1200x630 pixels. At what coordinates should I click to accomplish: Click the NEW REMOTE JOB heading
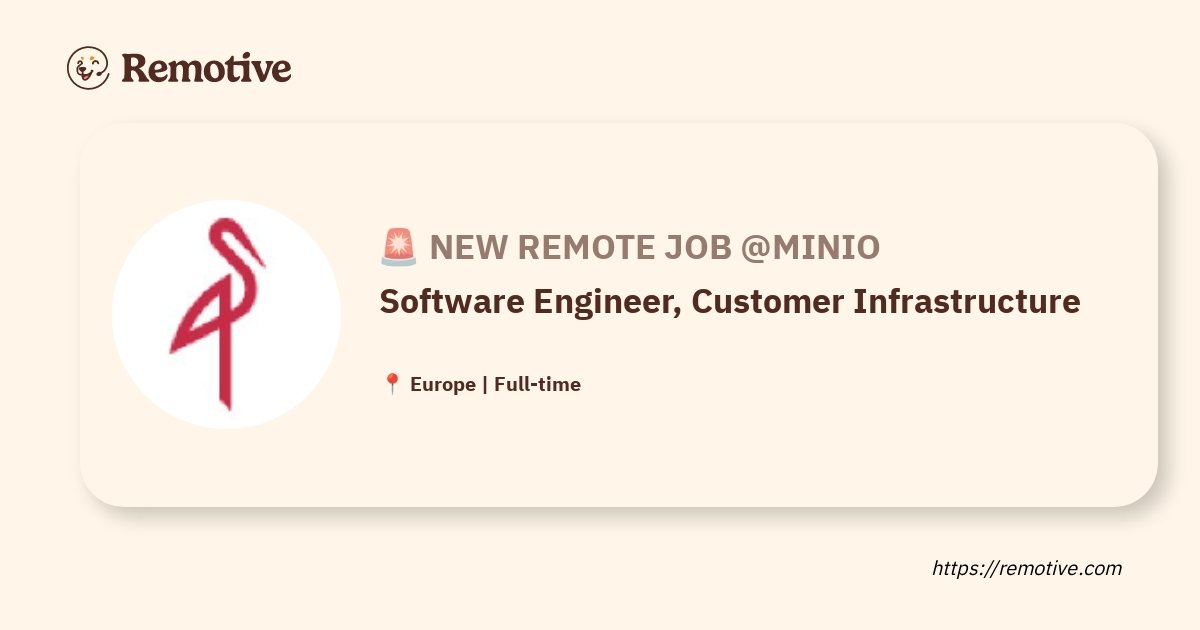pos(581,246)
